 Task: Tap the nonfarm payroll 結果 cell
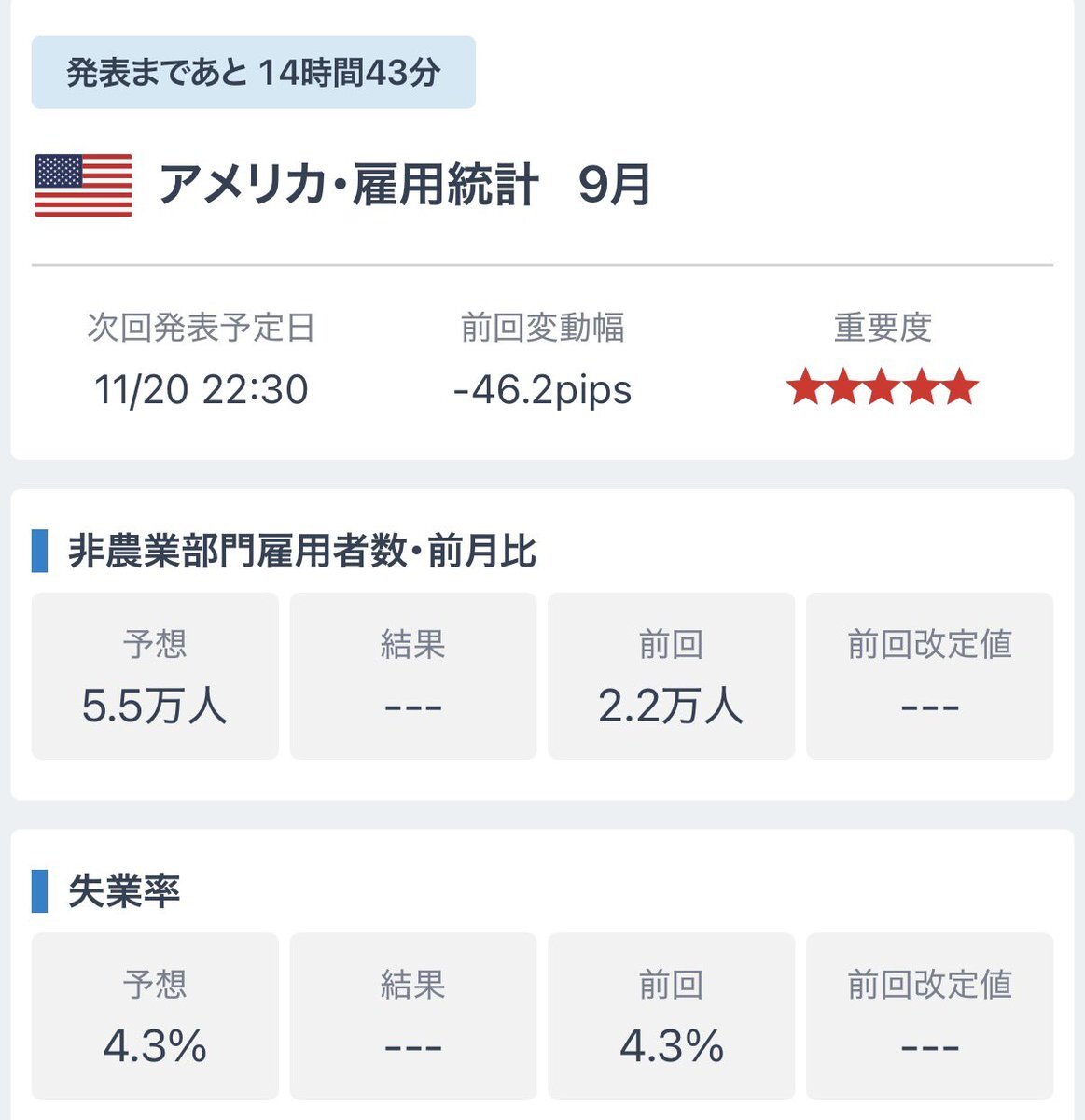(x=413, y=676)
